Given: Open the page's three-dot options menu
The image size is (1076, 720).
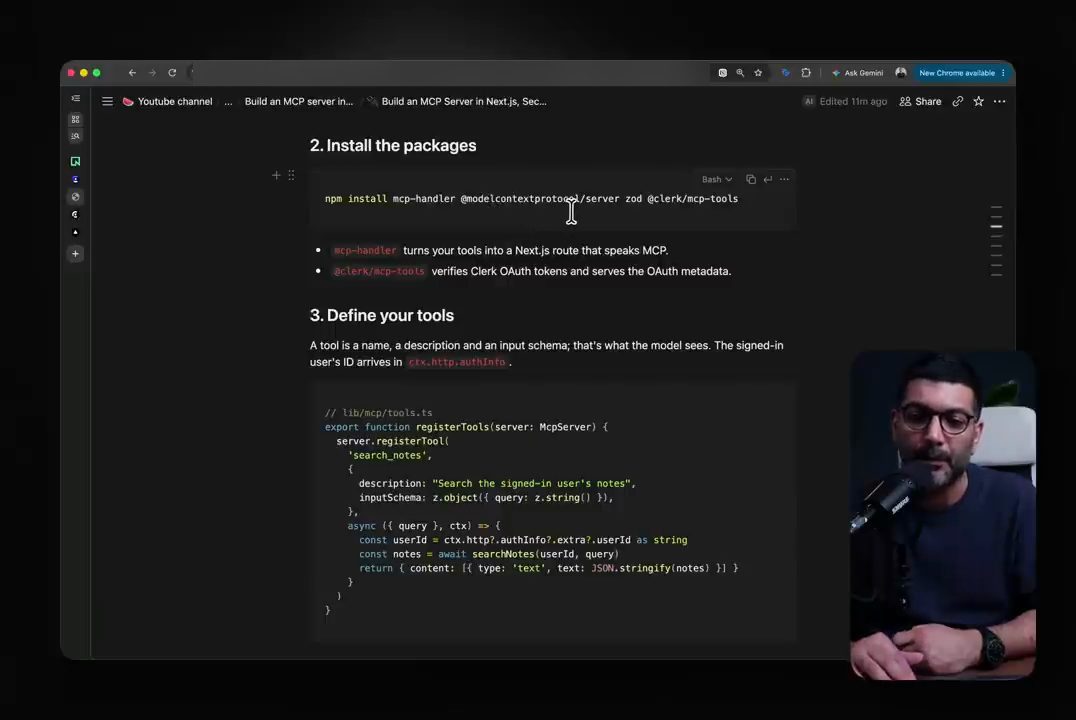Looking at the screenshot, I should (x=1000, y=102).
